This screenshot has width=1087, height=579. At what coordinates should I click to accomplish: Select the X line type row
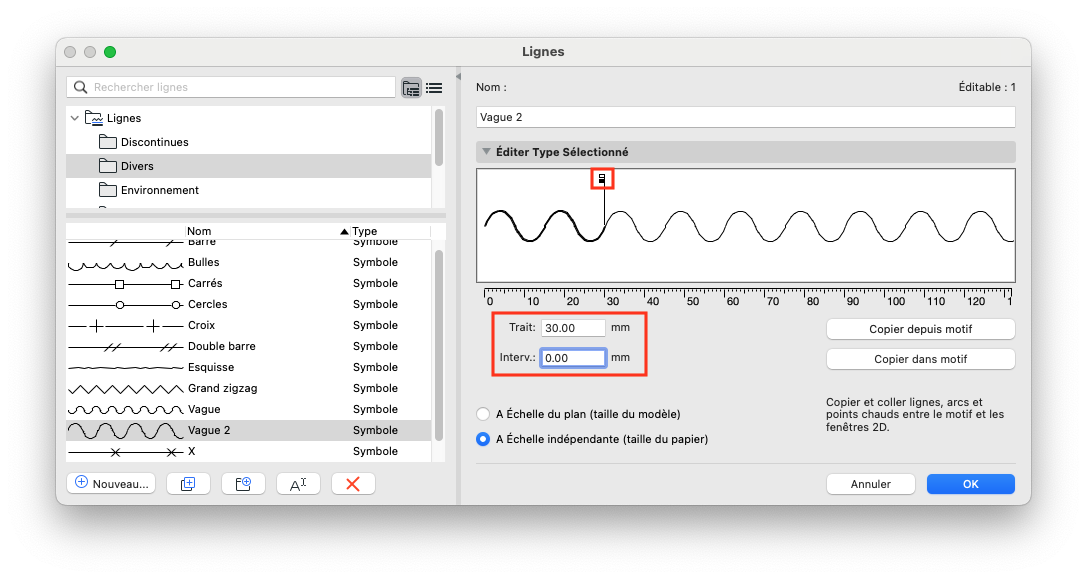pyautogui.click(x=248, y=451)
